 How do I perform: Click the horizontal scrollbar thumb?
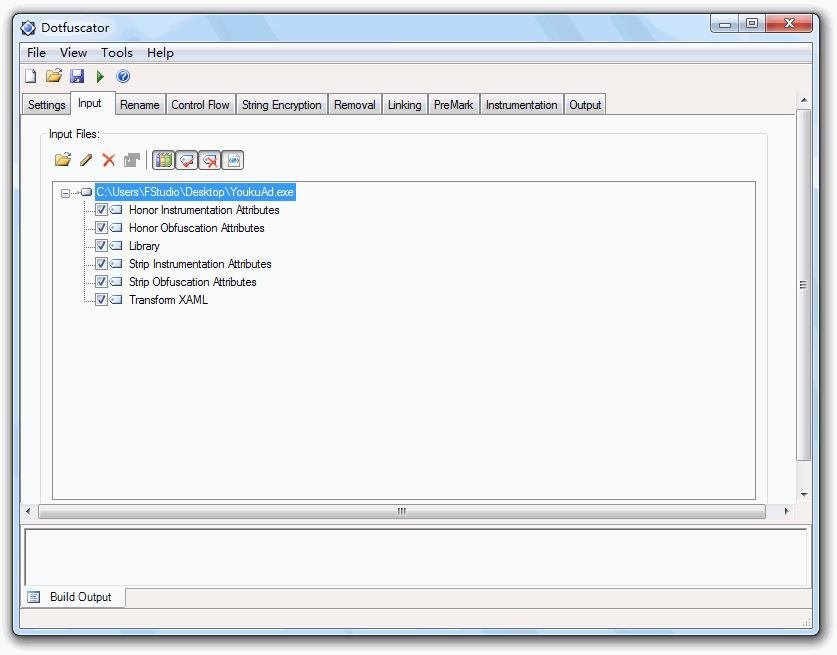[401, 511]
